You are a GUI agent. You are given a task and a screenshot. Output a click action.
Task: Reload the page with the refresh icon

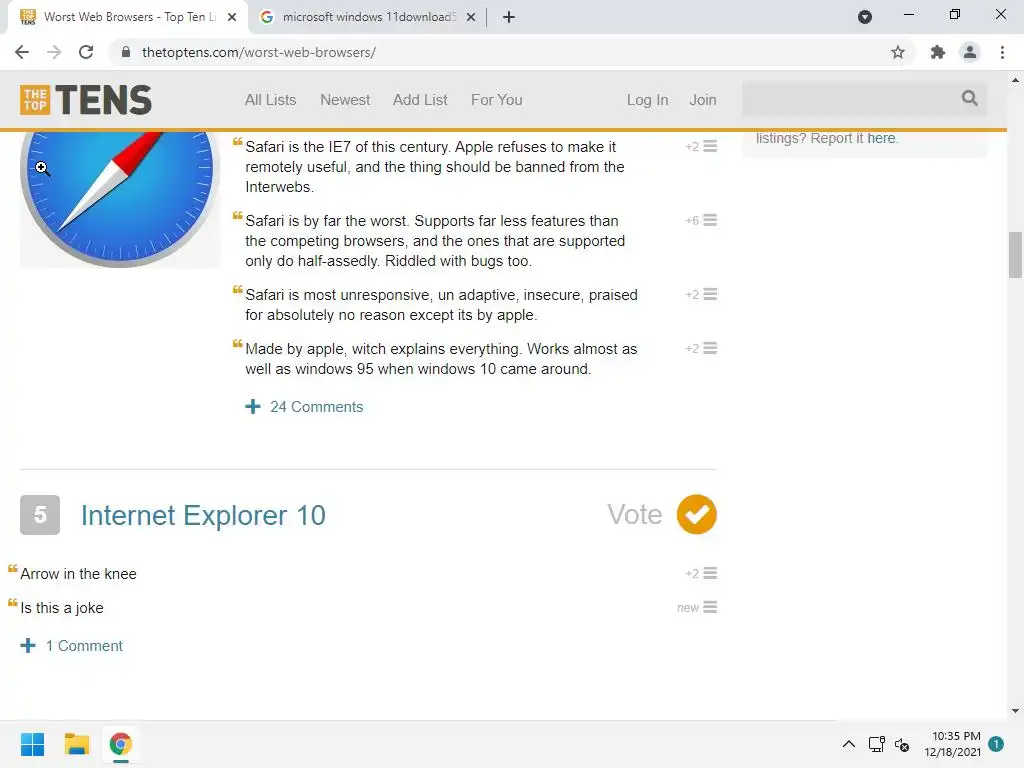(86, 52)
